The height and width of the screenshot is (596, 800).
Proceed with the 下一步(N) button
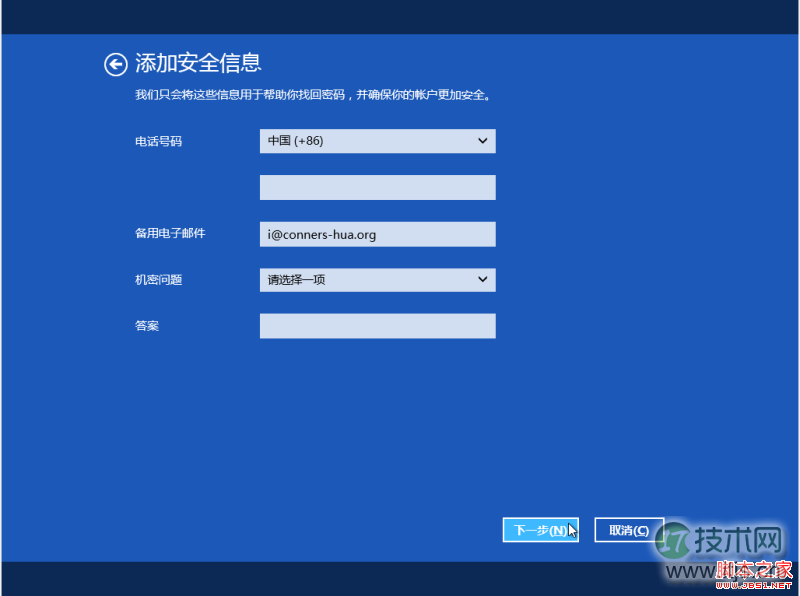pyautogui.click(x=540, y=530)
